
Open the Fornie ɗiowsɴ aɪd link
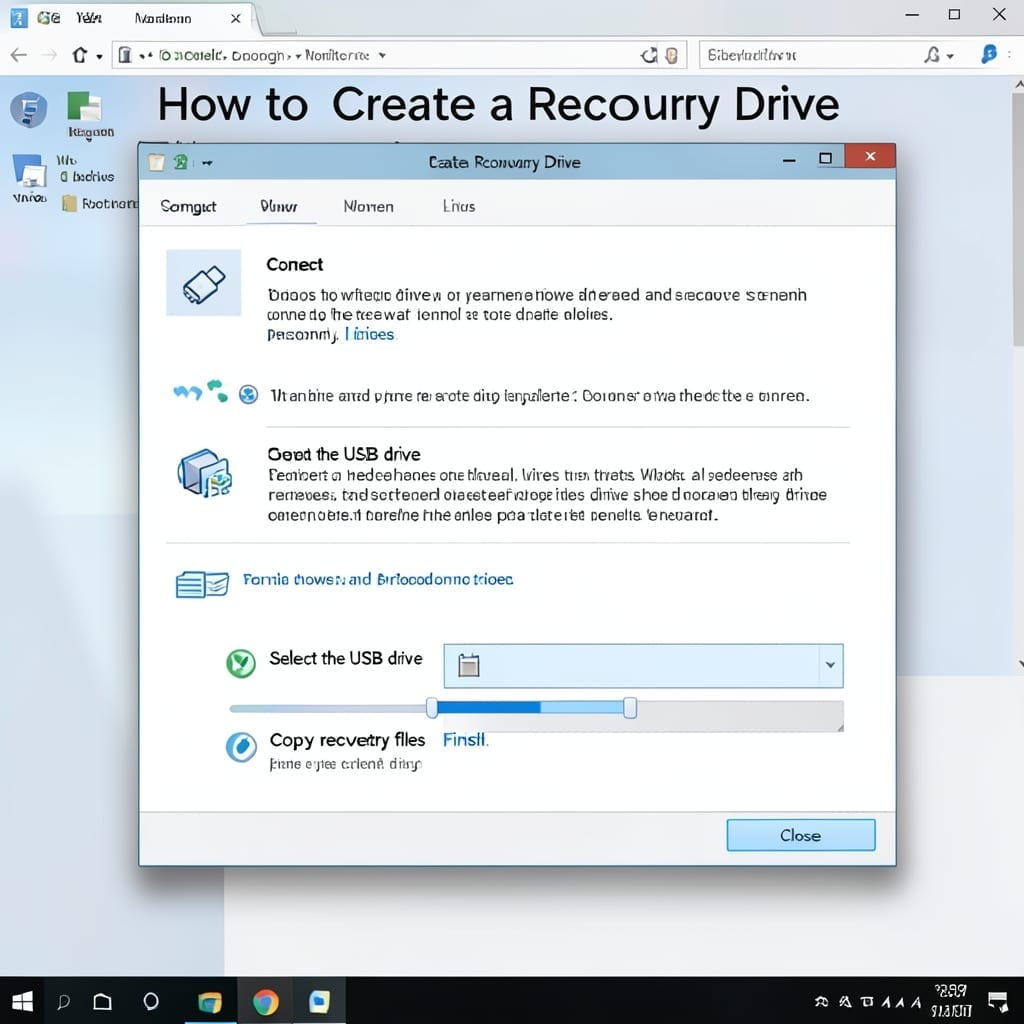pyautogui.click(x=377, y=579)
